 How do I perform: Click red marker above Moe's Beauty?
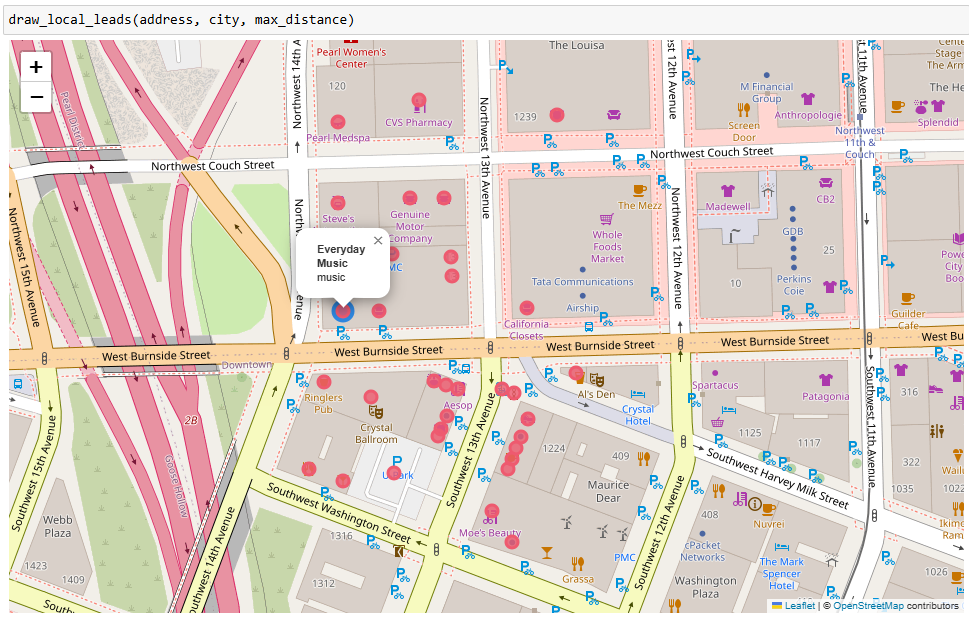[x=491, y=511]
